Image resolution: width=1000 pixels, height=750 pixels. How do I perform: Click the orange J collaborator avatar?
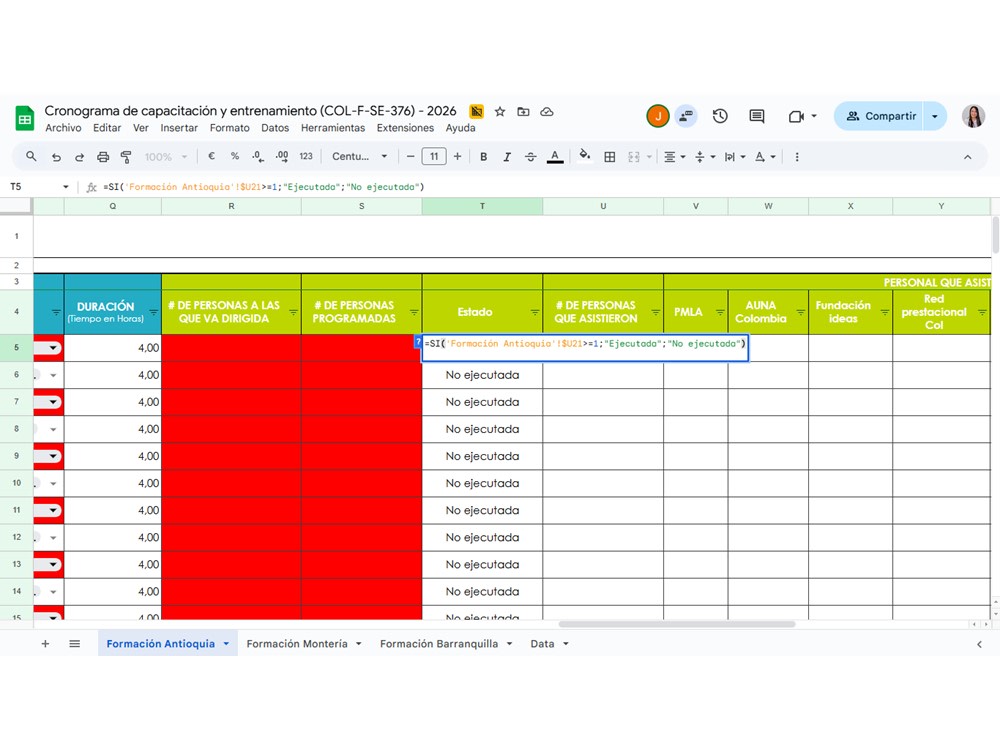[x=658, y=116]
